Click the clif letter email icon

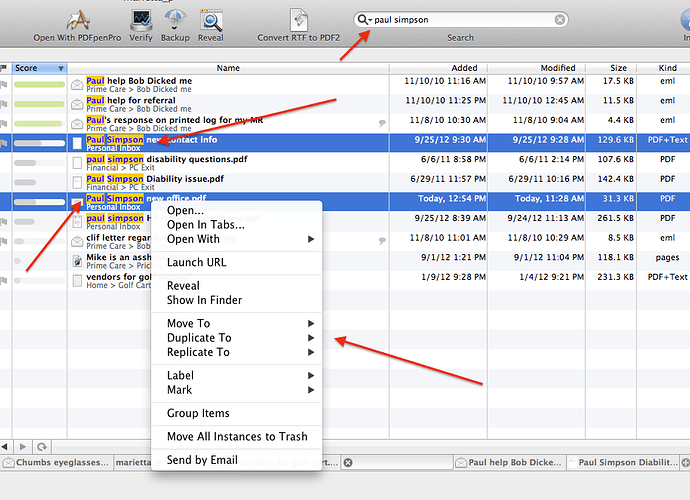point(77,241)
